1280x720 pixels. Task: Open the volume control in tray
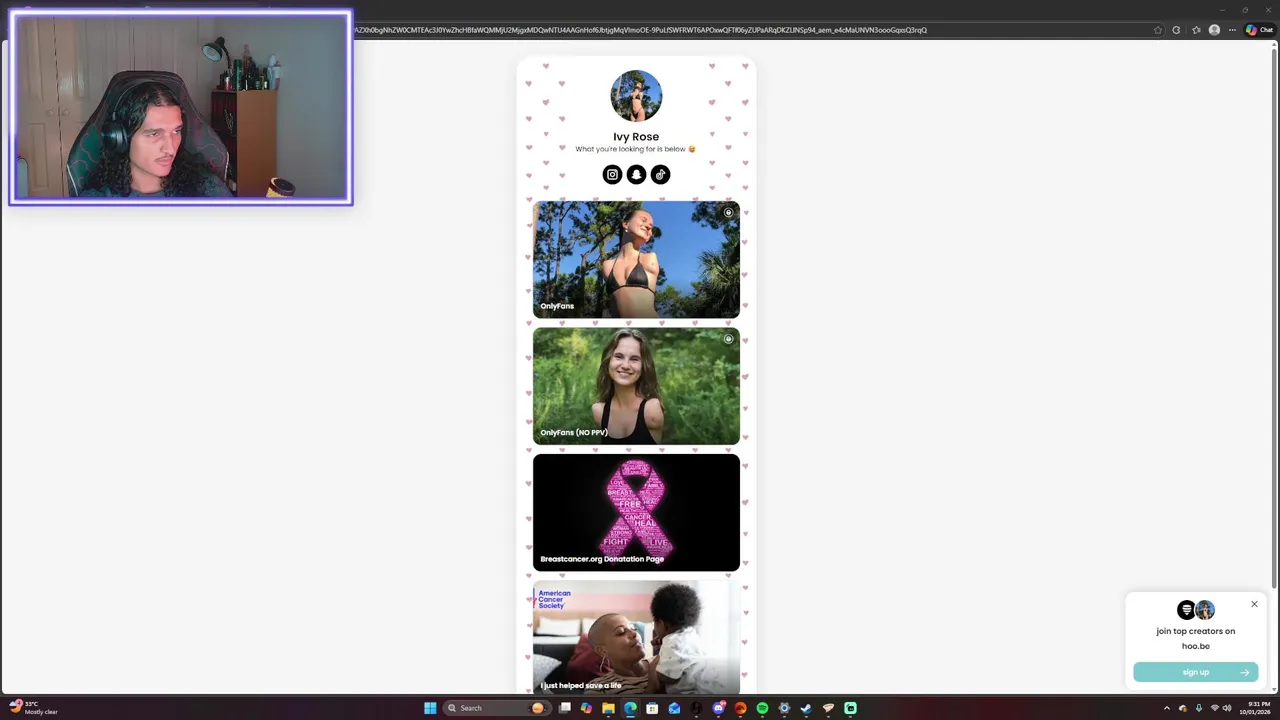click(1227, 708)
